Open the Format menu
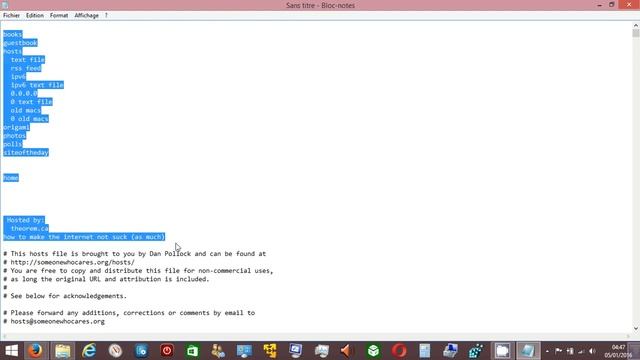 (59, 16)
